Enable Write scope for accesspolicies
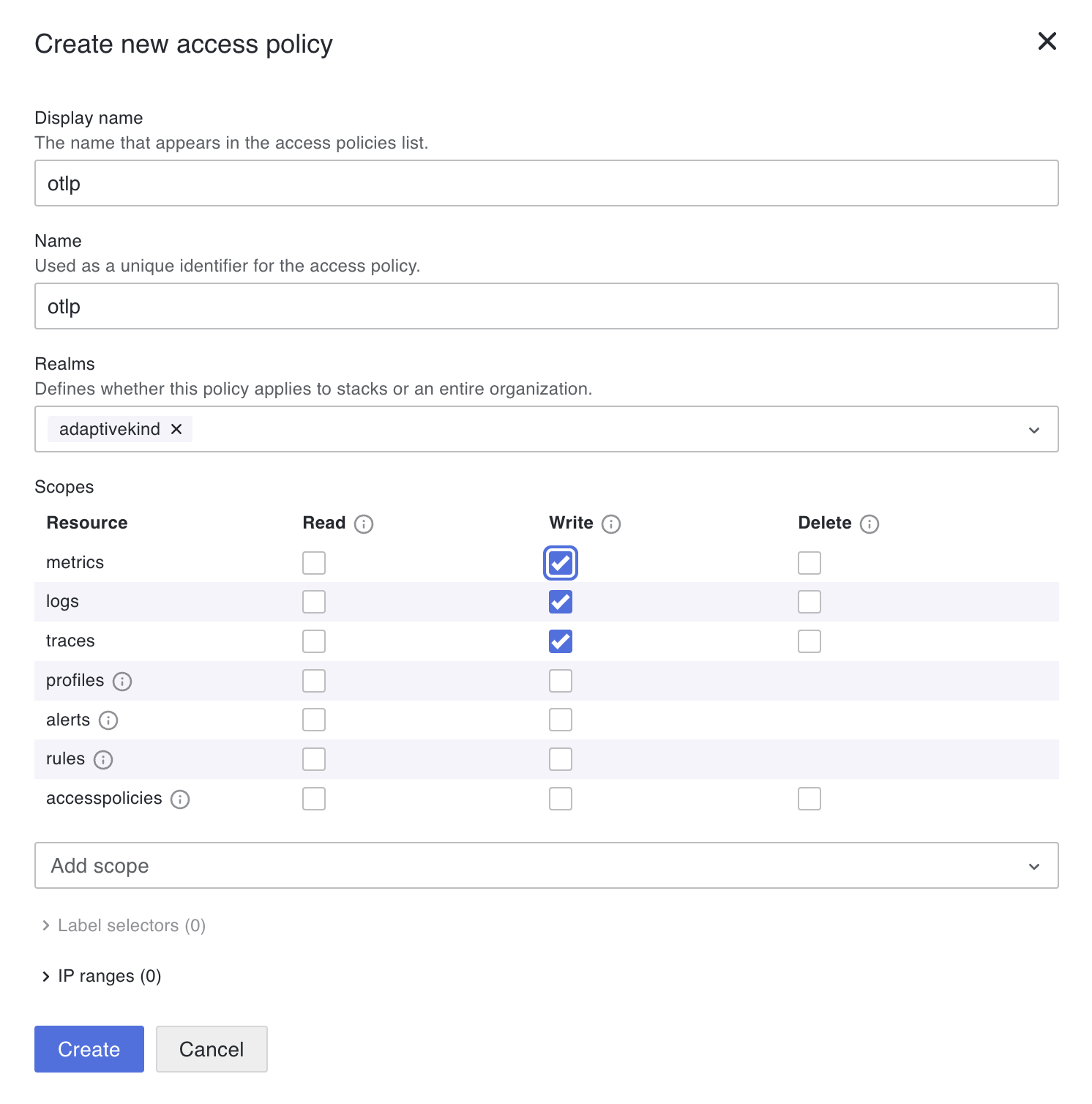The height and width of the screenshot is (1104, 1092). 561,799
